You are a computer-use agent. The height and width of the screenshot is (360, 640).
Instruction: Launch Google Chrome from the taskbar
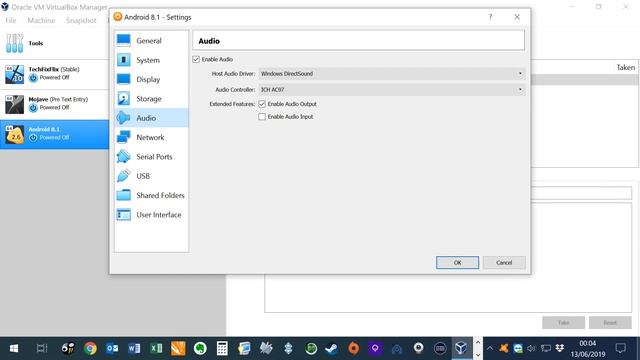click(90, 348)
